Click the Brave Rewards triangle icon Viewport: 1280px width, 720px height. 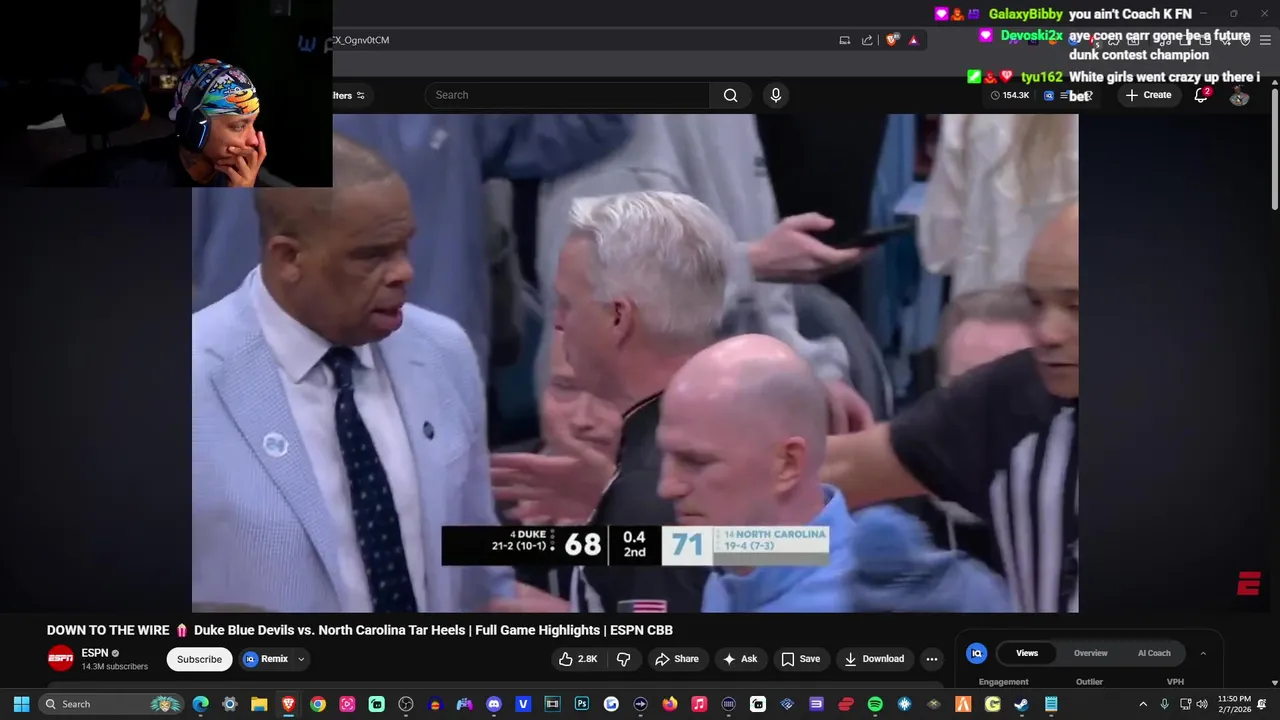pyautogui.click(x=914, y=40)
